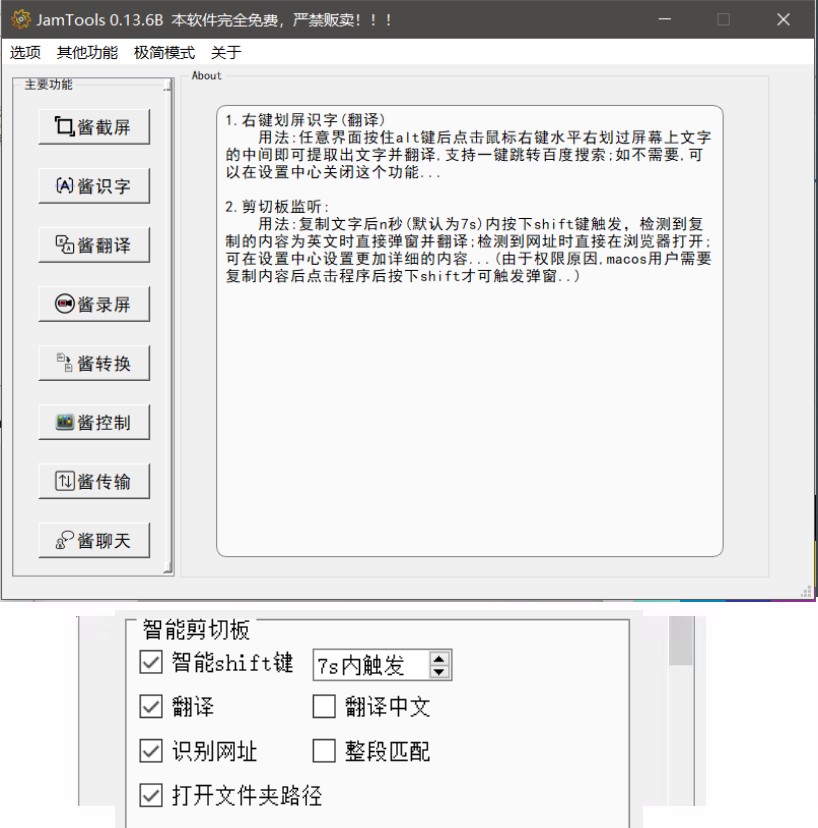Click the 酱翻译 translate icon
Screen dimensions: 818x828
coord(64,244)
